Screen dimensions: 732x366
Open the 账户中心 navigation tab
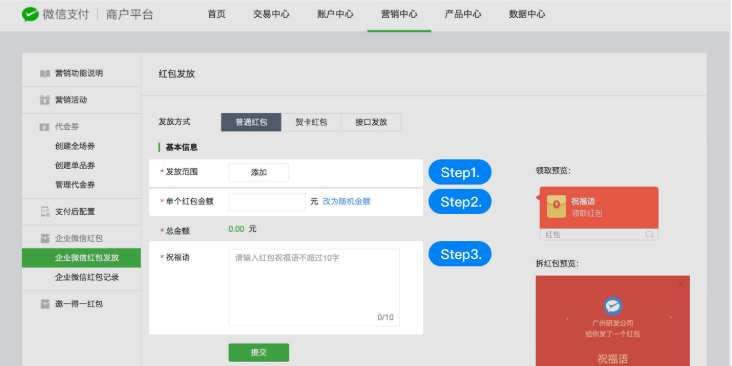click(x=335, y=14)
